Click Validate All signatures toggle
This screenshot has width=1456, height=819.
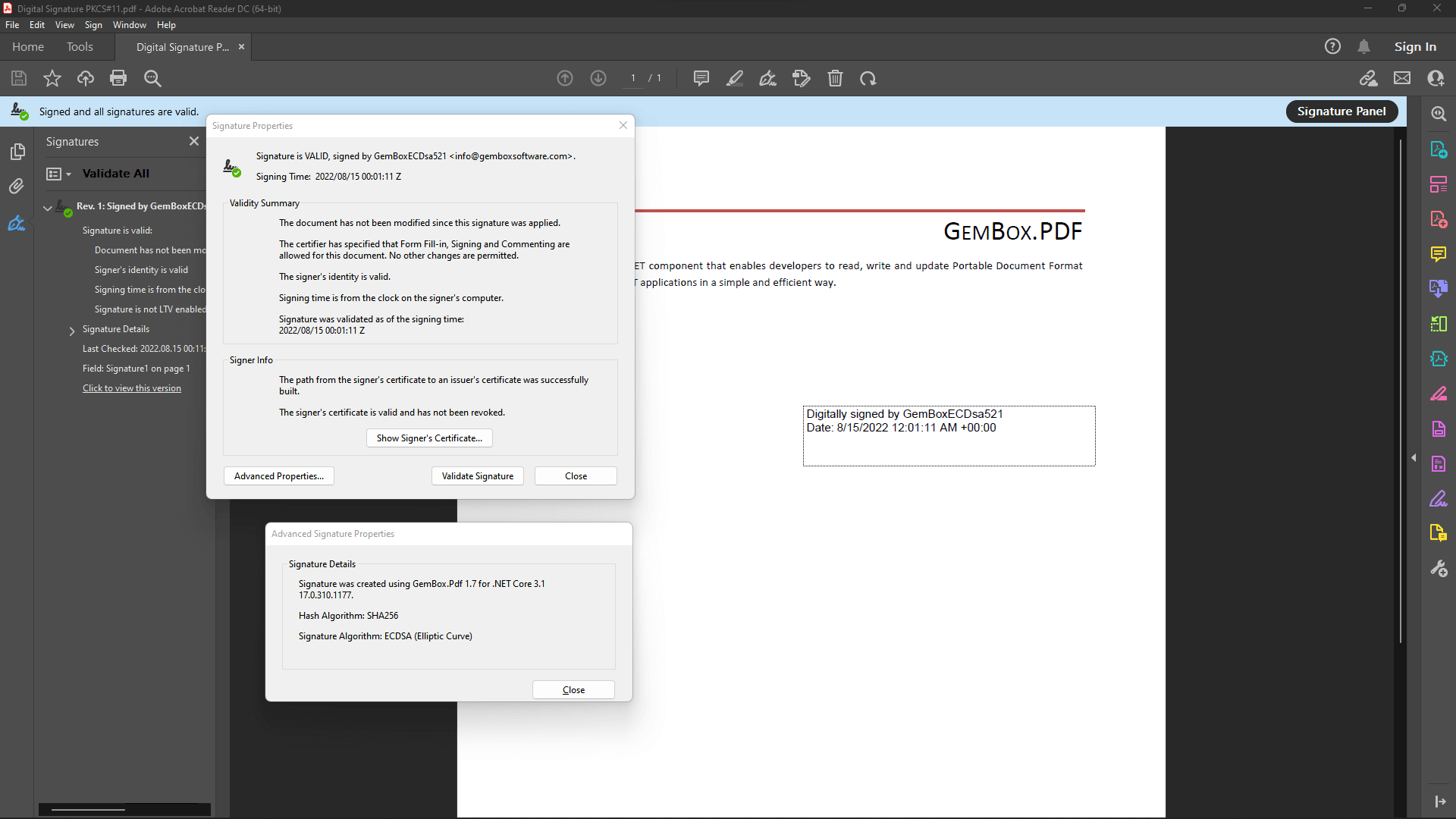[116, 173]
